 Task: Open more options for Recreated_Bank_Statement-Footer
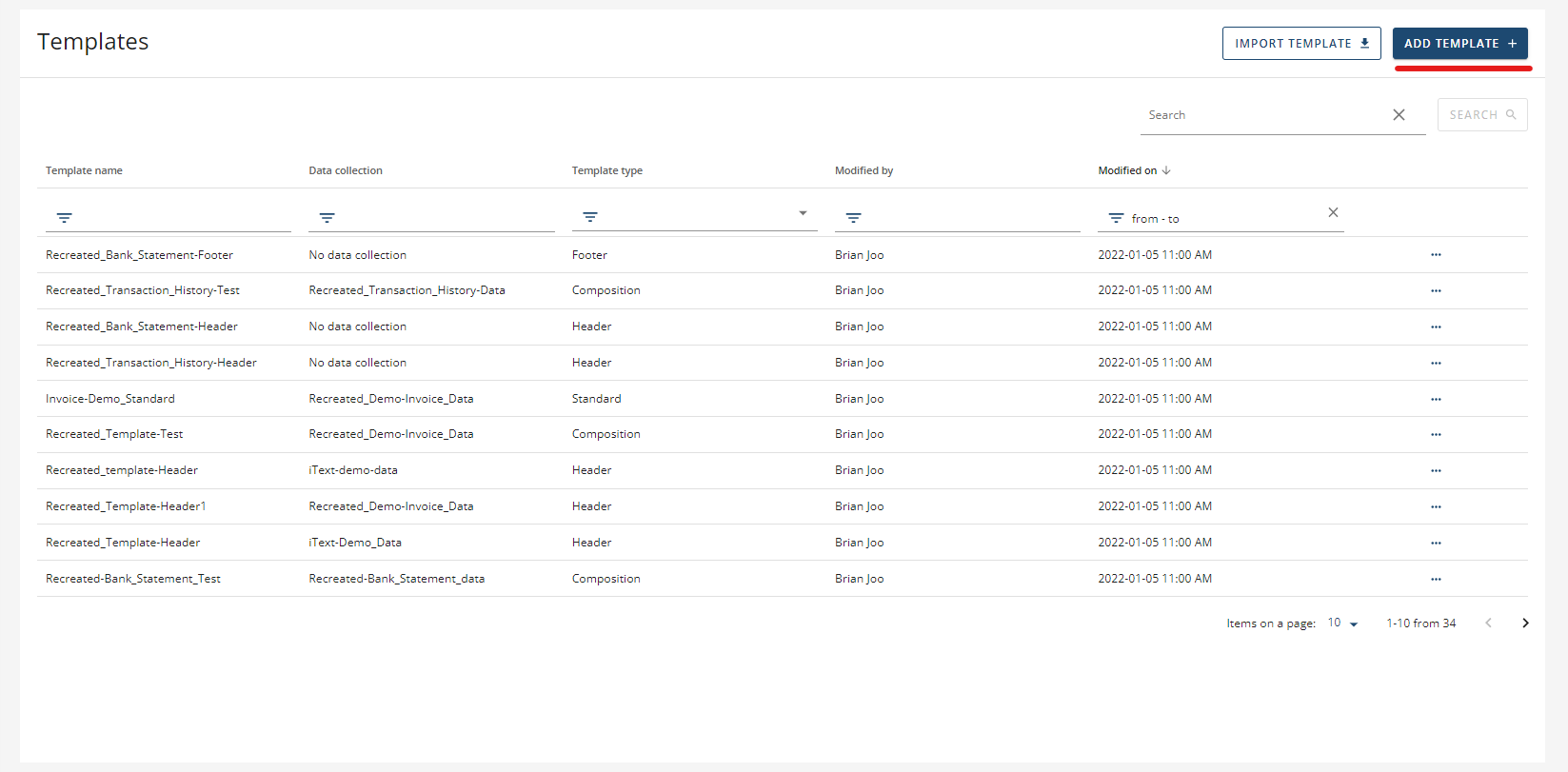[x=1436, y=255]
